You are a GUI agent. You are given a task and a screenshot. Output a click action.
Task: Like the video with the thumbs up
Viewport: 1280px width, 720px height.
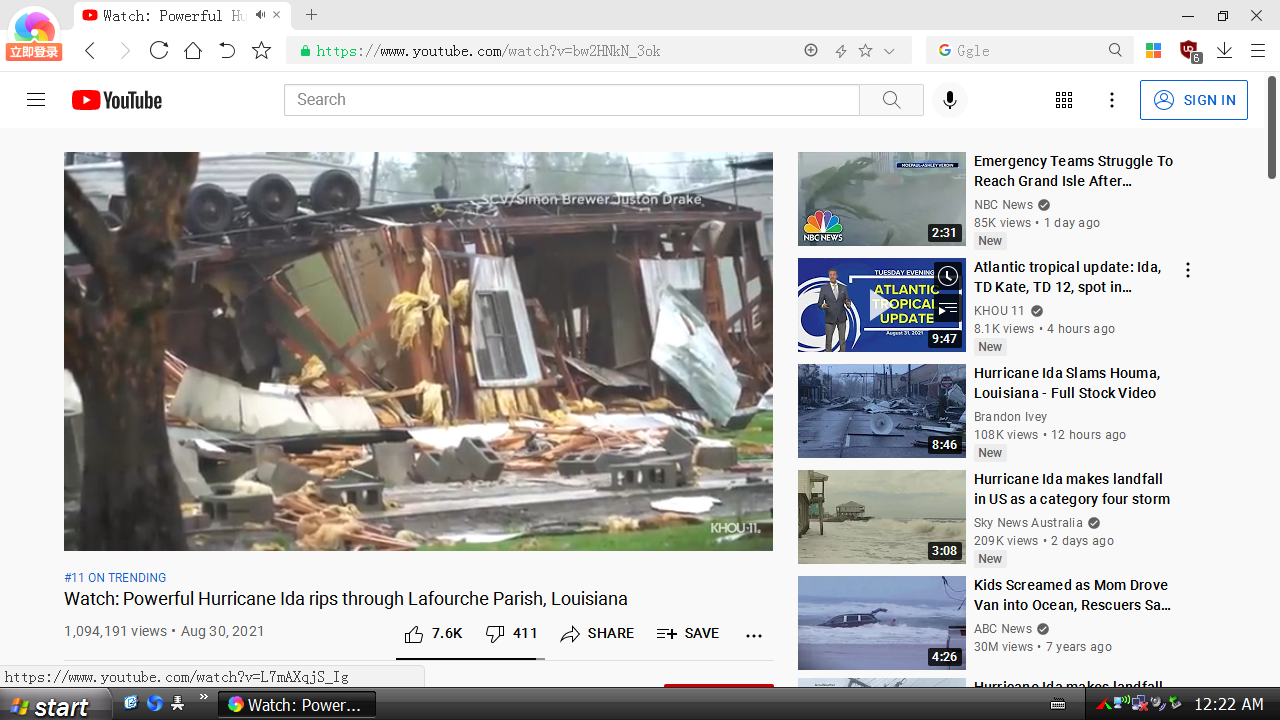click(413, 633)
